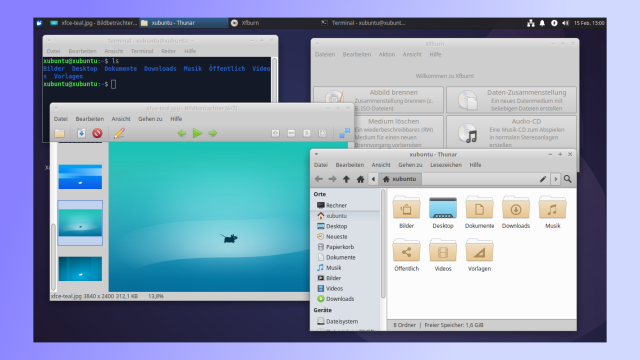
Task: Select top blue thumbnail in Bildbetrachter sidebar
Action: pyautogui.click(x=80, y=177)
